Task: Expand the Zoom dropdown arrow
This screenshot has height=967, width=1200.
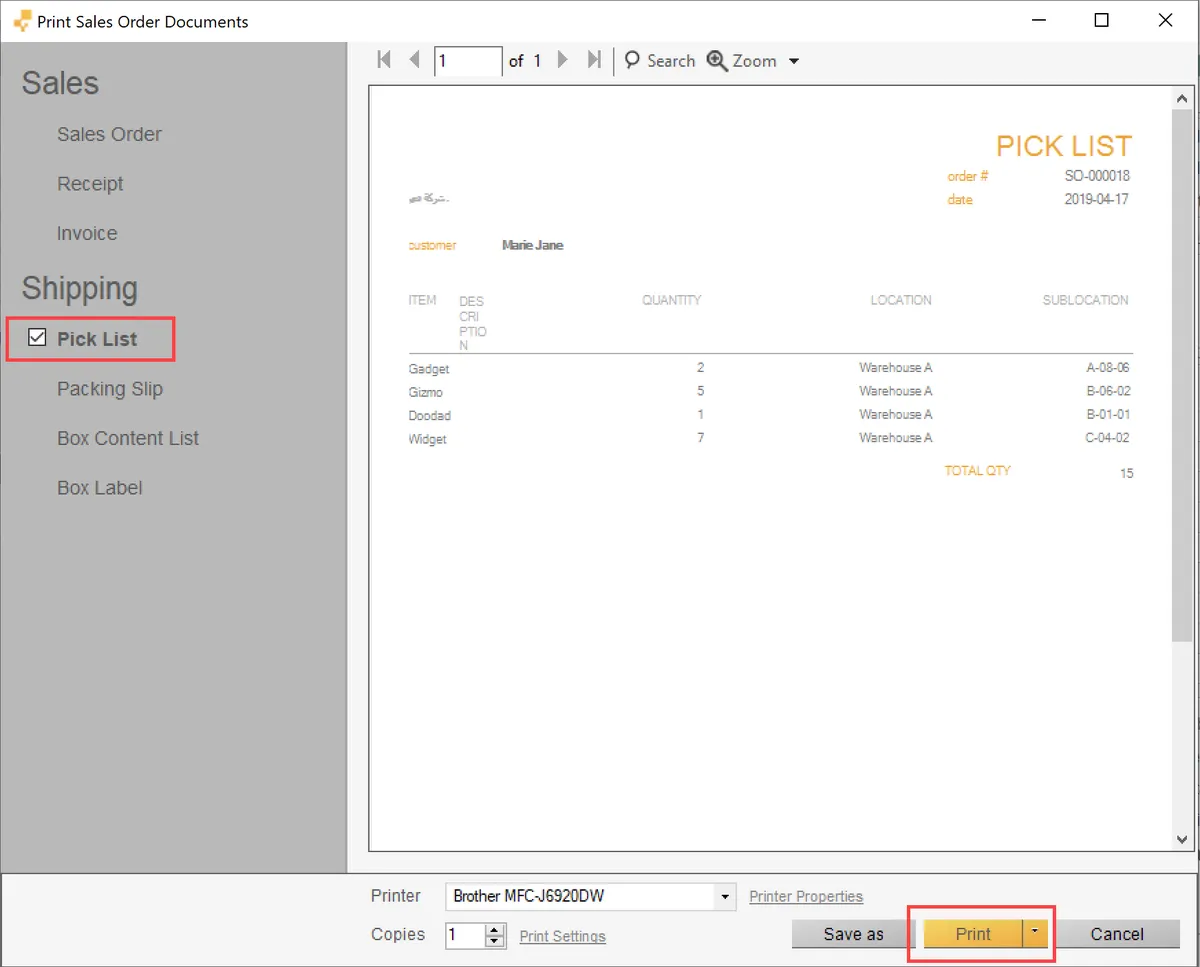Action: (x=794, y=61)
